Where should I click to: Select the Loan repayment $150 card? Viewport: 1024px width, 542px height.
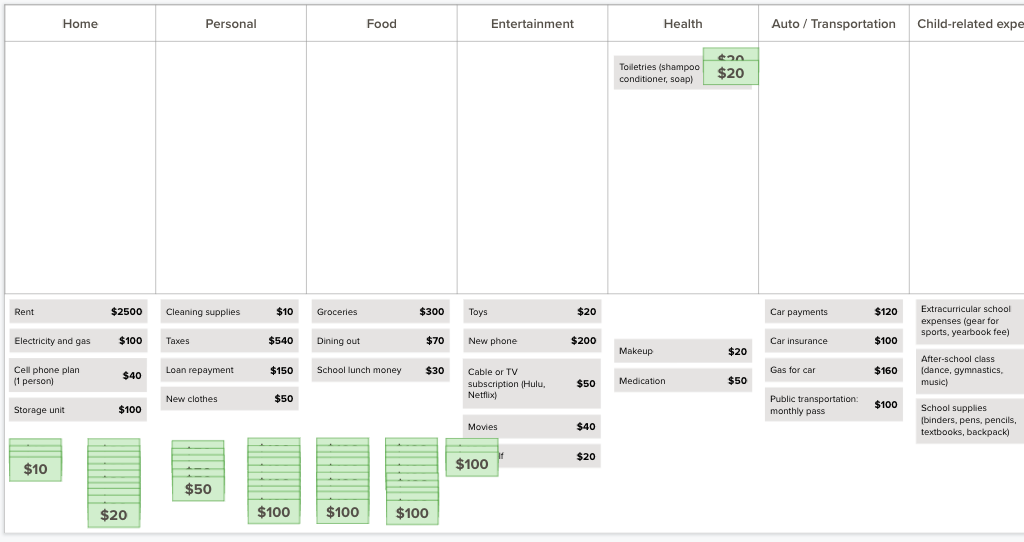[229, 370]
